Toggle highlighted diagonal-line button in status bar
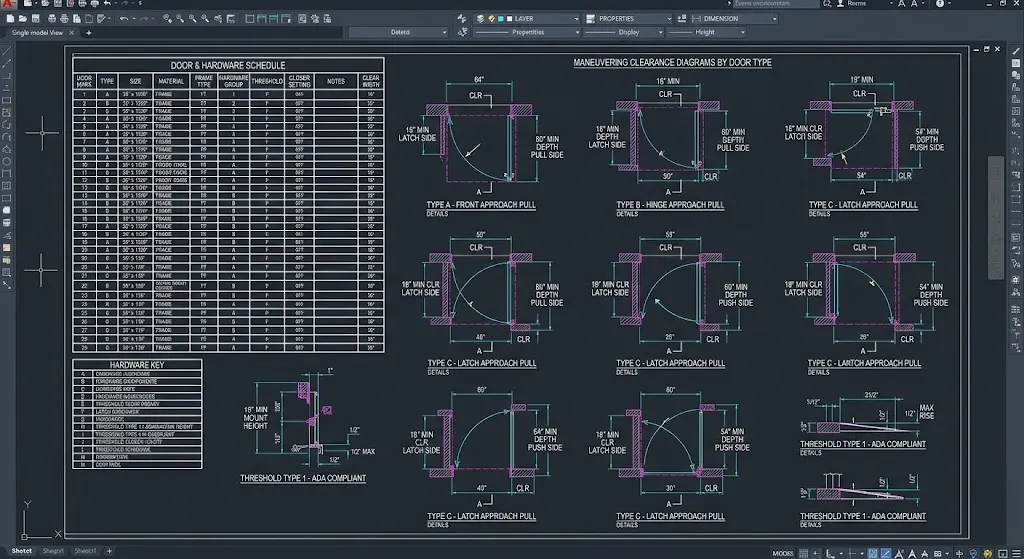Screen dimensions: 1024x559 (886, 553)
